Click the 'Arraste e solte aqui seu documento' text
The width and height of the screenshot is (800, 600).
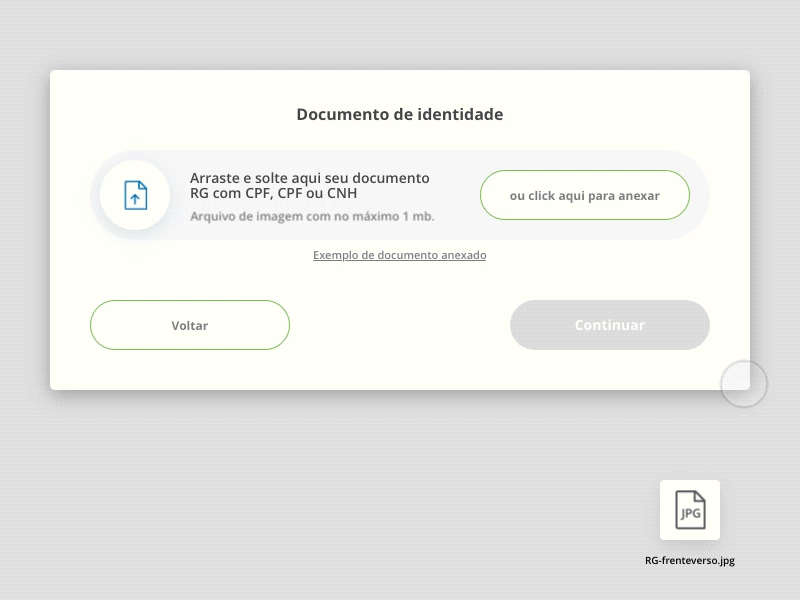coord(310,177)
